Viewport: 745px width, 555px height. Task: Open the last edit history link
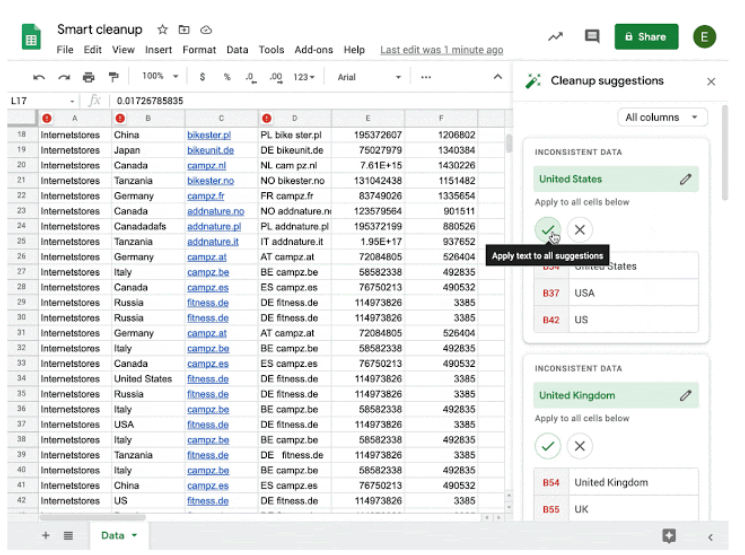441,50
